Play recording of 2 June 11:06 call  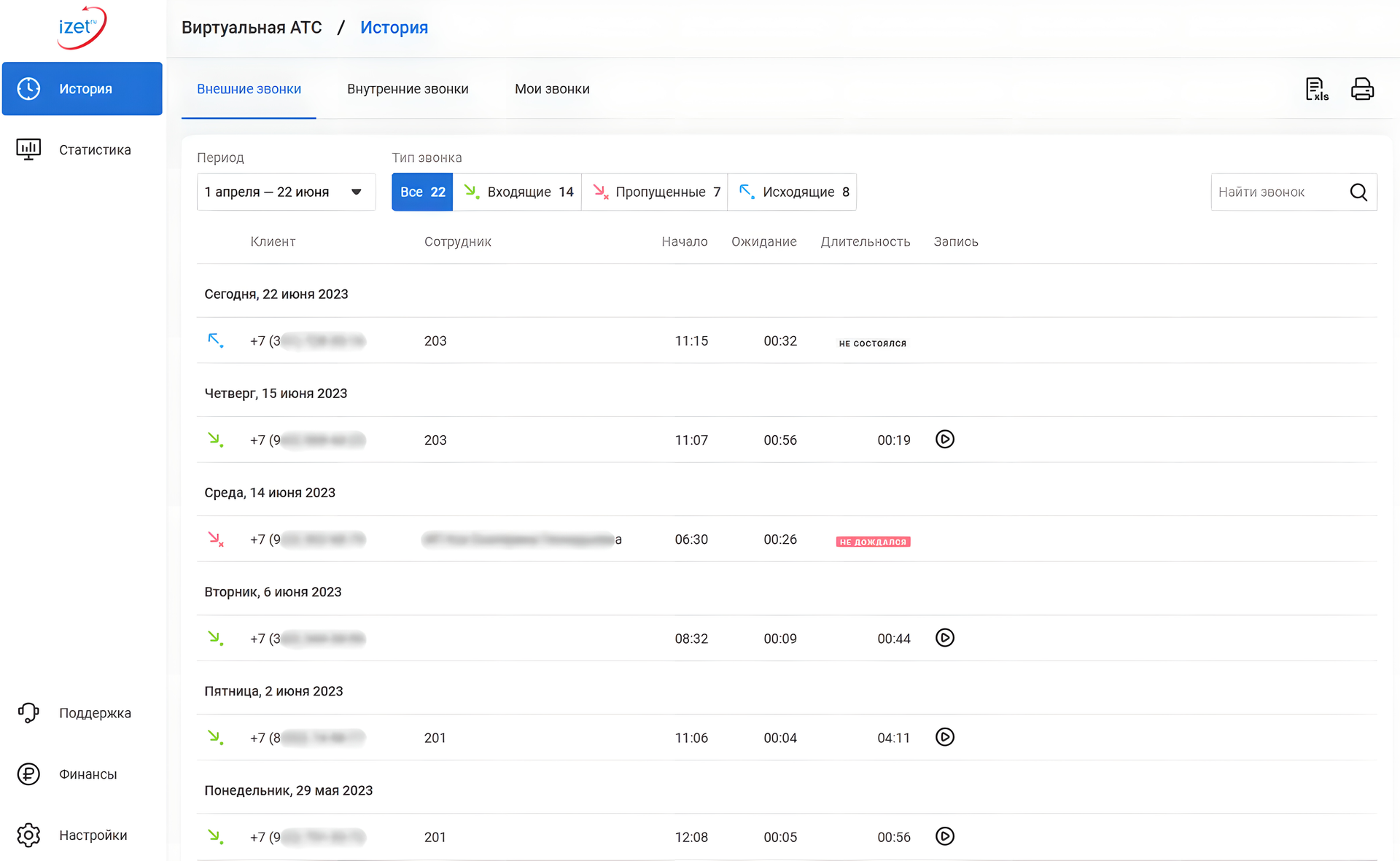(945, 737)
